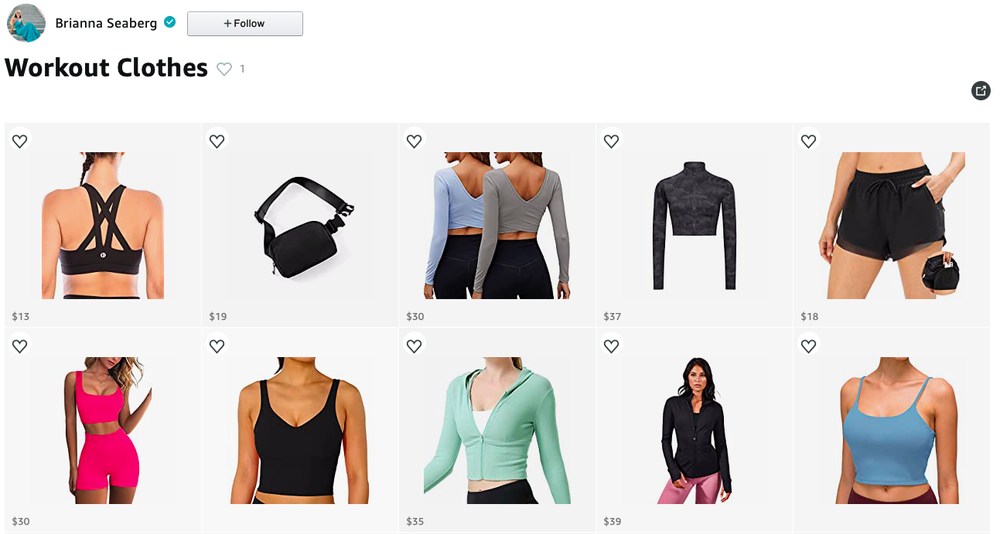1000x534 pixels.
Task: Heart the black V-neck tank item
Action: [x=217, y=346]
